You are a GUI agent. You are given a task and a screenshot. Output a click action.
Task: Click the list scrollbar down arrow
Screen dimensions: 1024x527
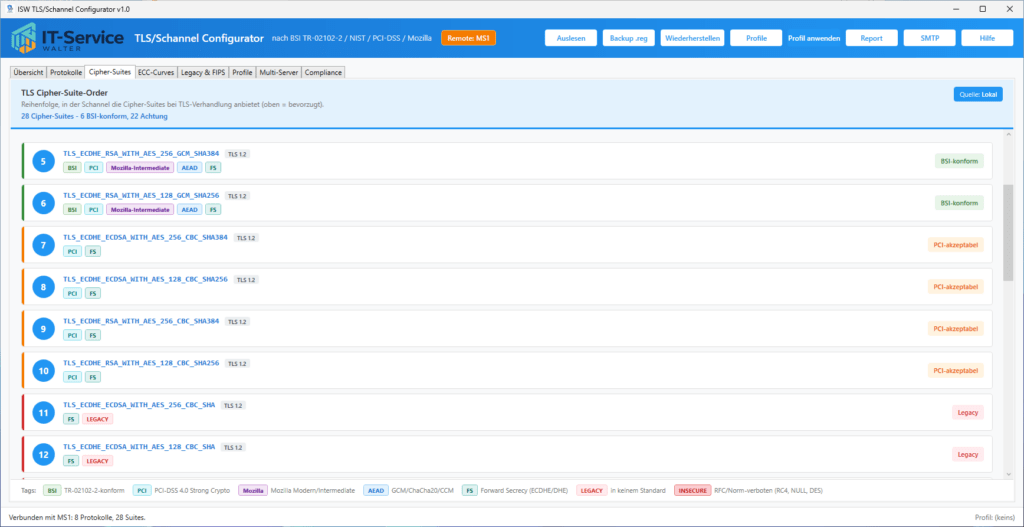(x=1008, y=473)
